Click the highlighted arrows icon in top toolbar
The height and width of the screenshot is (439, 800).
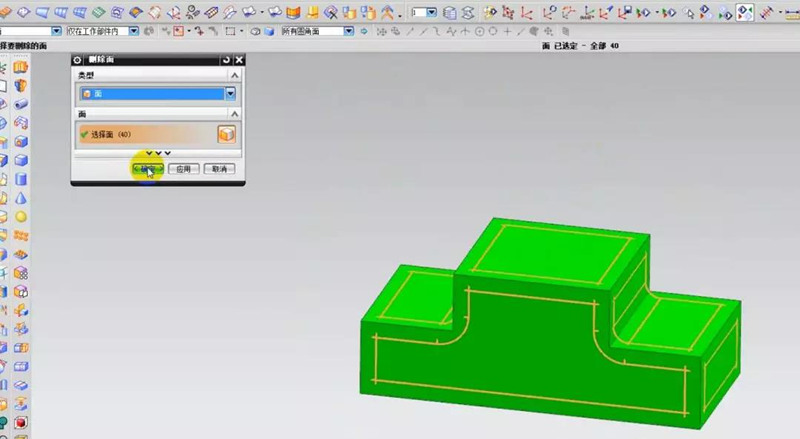coord(745,12)
